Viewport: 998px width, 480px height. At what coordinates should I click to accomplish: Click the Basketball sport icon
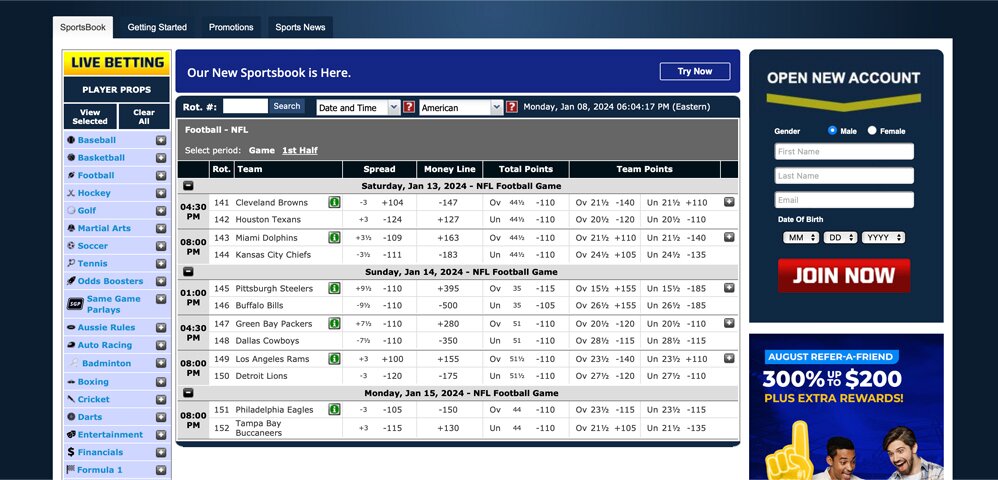tap(71, 158)
